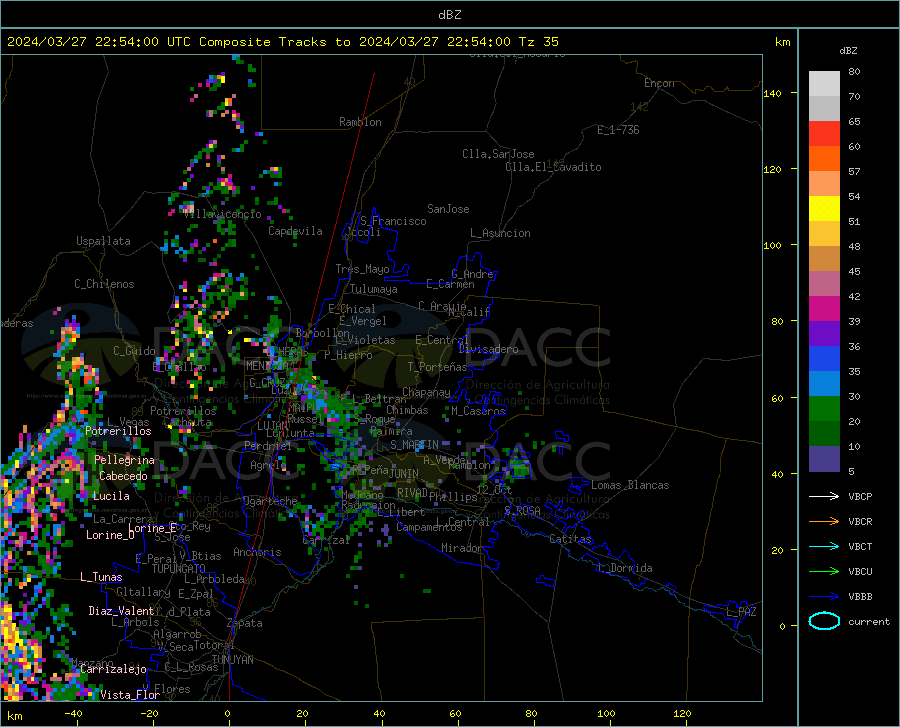Click the E_1-736 location label
Screen dimensions: 900x727
click(x=618, y=130)
